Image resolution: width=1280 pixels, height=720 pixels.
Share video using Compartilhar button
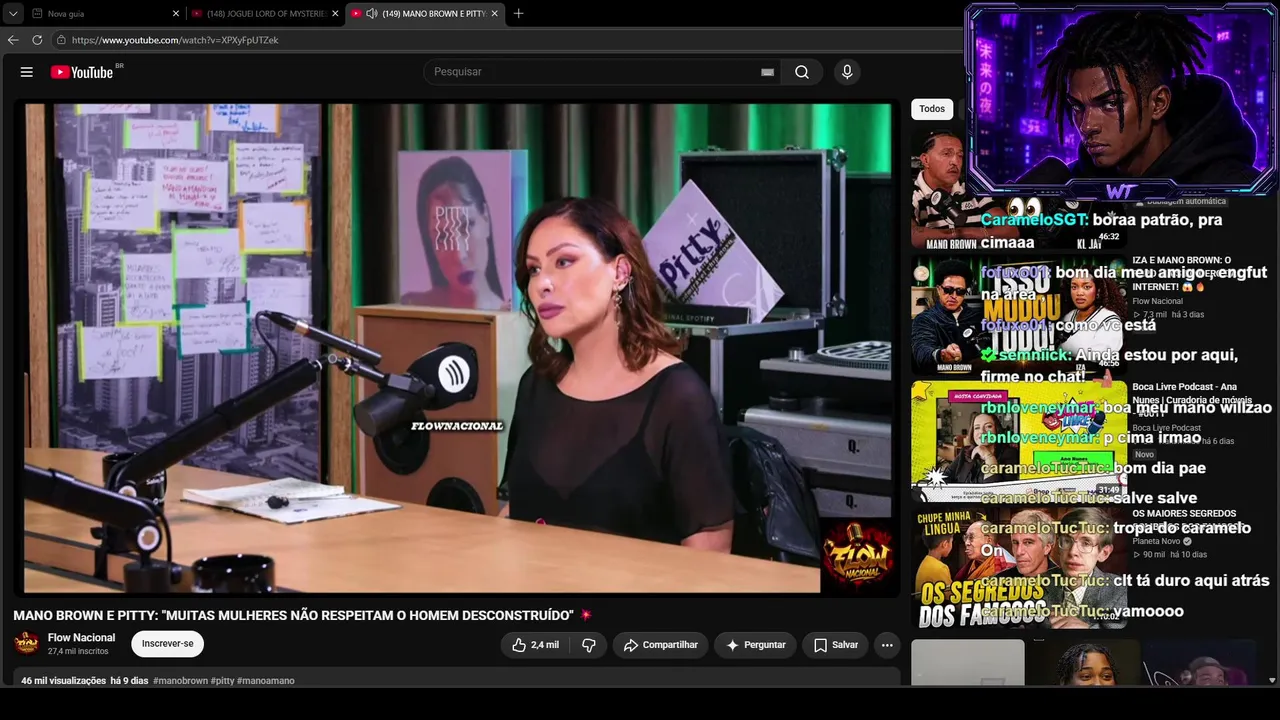[660, 645]
